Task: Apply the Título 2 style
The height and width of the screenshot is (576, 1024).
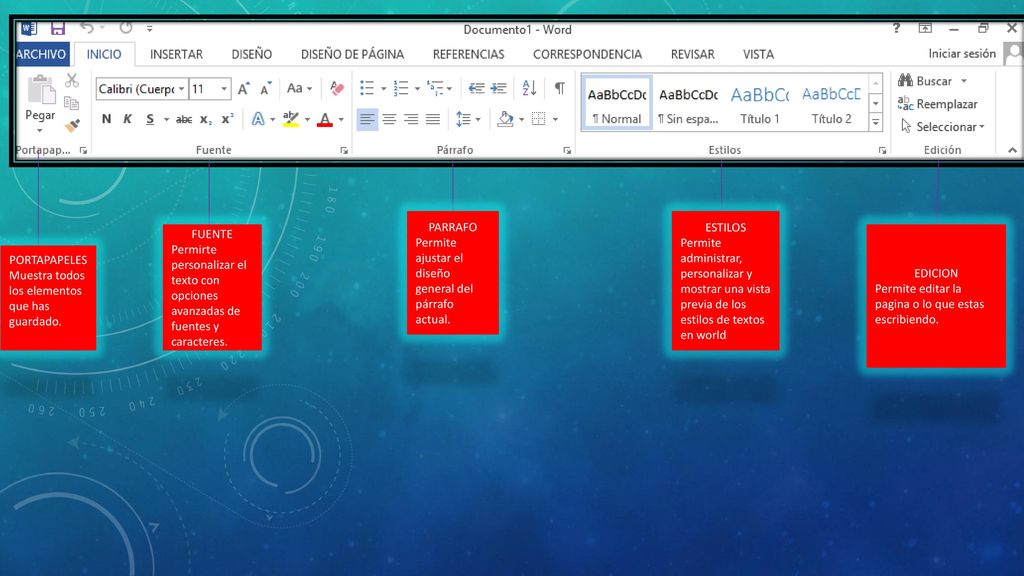Action: tap(831, 103)
